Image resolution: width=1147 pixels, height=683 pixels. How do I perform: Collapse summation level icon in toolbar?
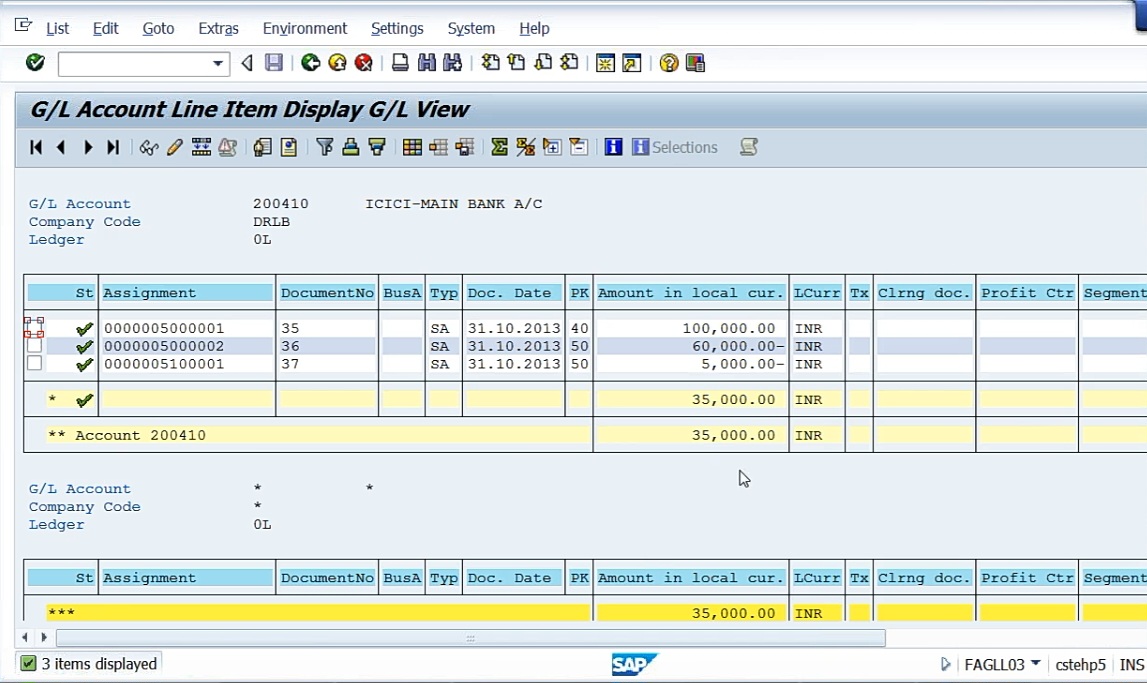coord(578,147)
